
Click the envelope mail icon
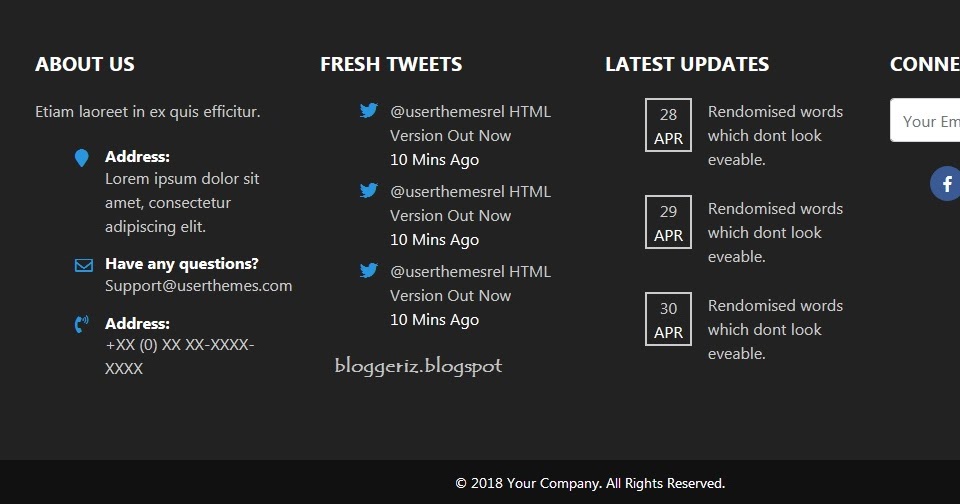point(83,265)
